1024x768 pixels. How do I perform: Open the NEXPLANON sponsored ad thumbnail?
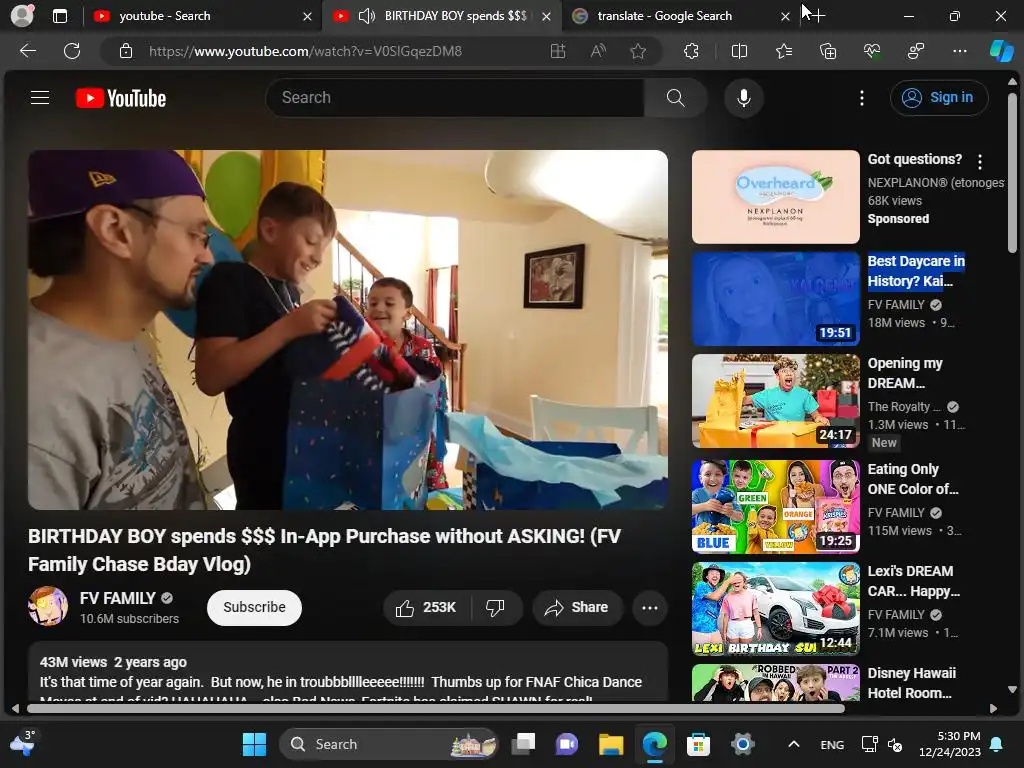[775, 197]
